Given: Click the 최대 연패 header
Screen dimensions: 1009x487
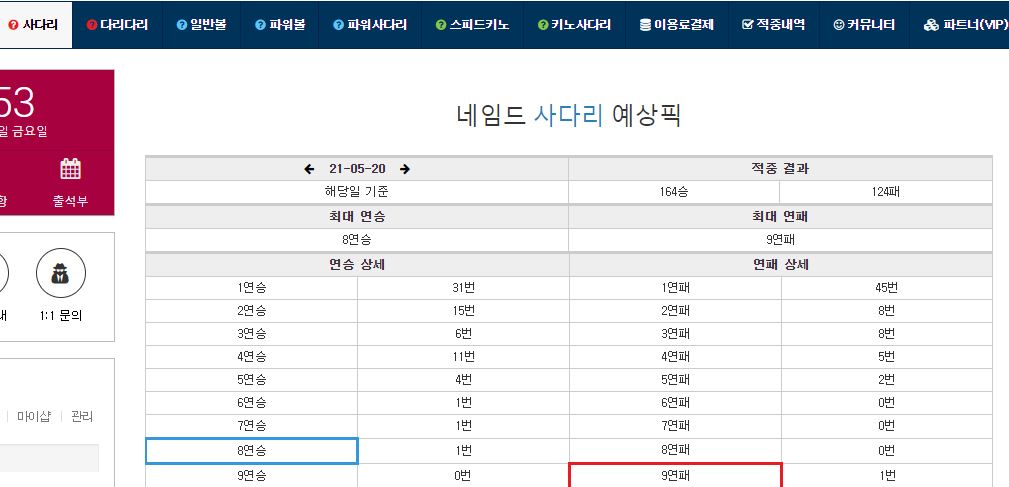Looking at the screenshot, I should [x=781, y=217].
